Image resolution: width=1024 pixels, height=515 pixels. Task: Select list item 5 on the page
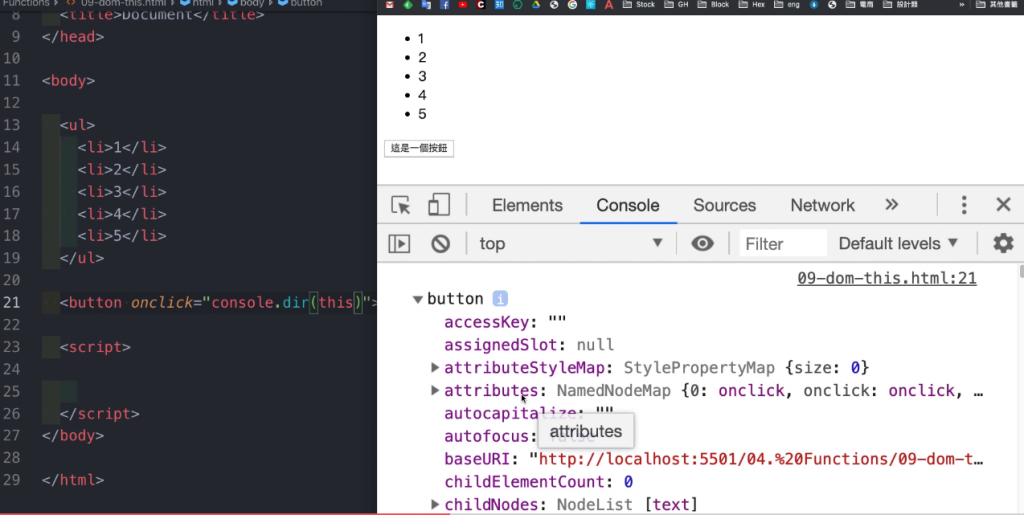(x=422, y=114)
